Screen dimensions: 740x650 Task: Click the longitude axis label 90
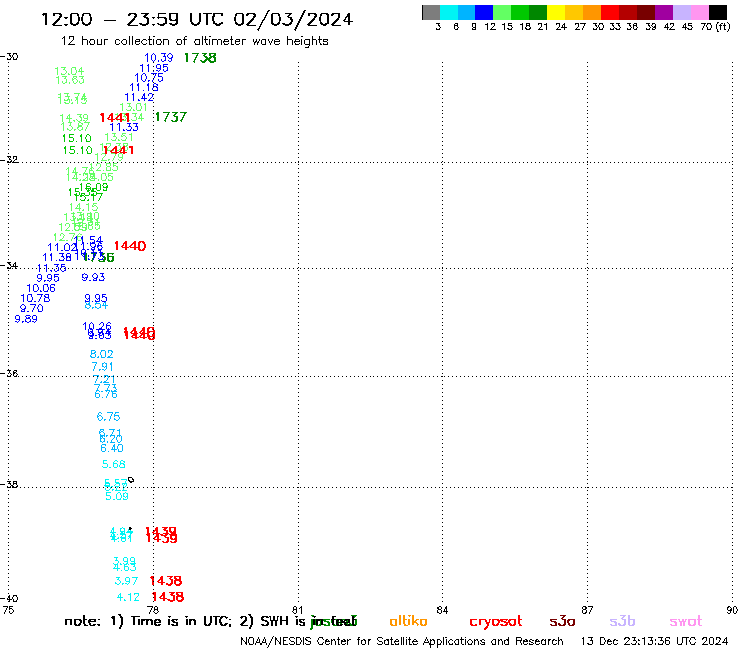tap(732, 610)
